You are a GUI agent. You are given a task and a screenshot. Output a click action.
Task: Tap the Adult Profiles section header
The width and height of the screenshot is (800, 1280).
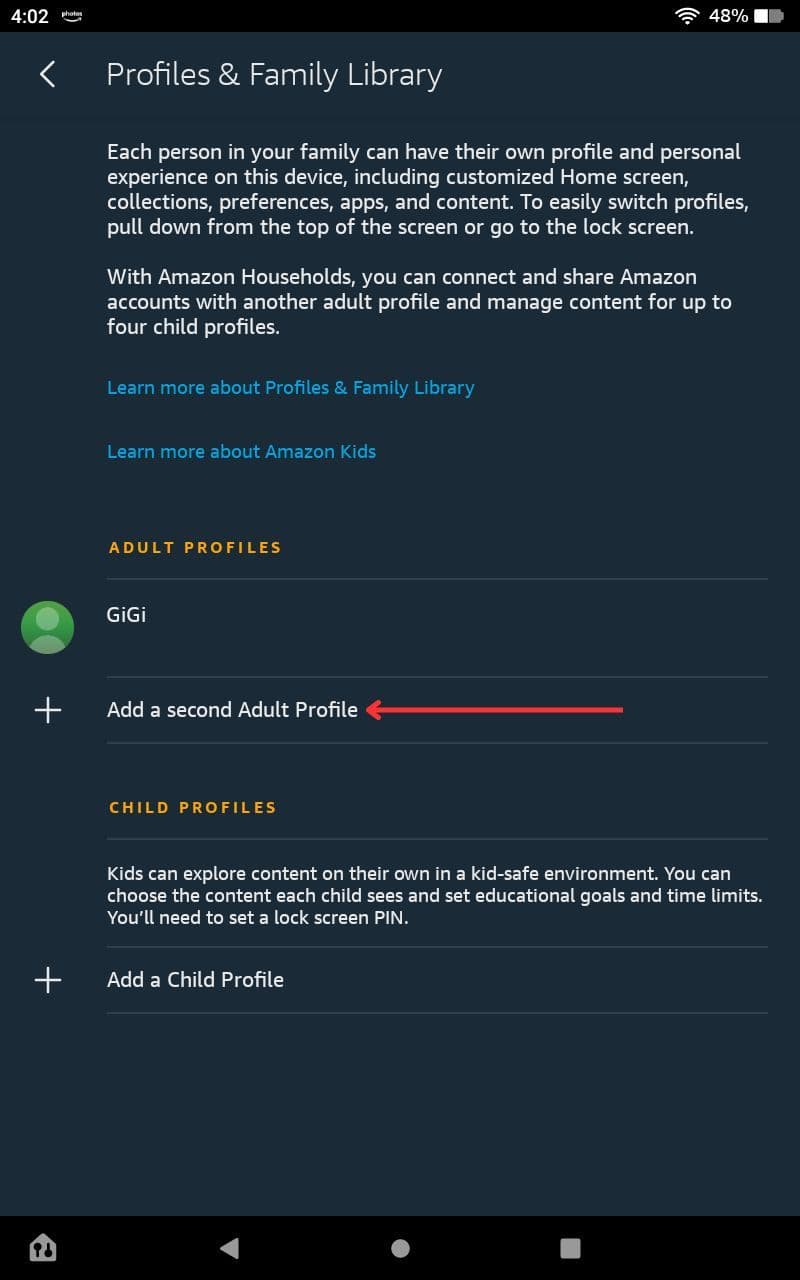[x=195, y=547]
